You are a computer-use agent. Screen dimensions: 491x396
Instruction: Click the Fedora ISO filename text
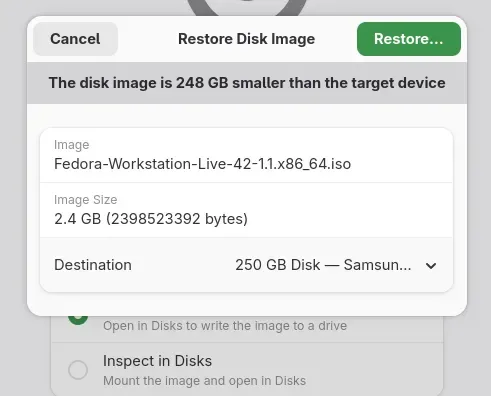[x=202, y=164]
